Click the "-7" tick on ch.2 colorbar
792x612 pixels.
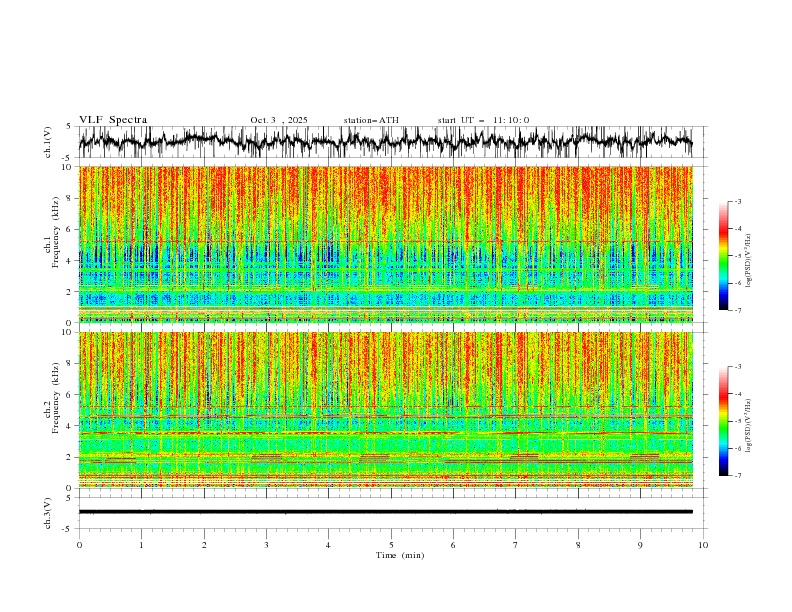coord(737,476)
